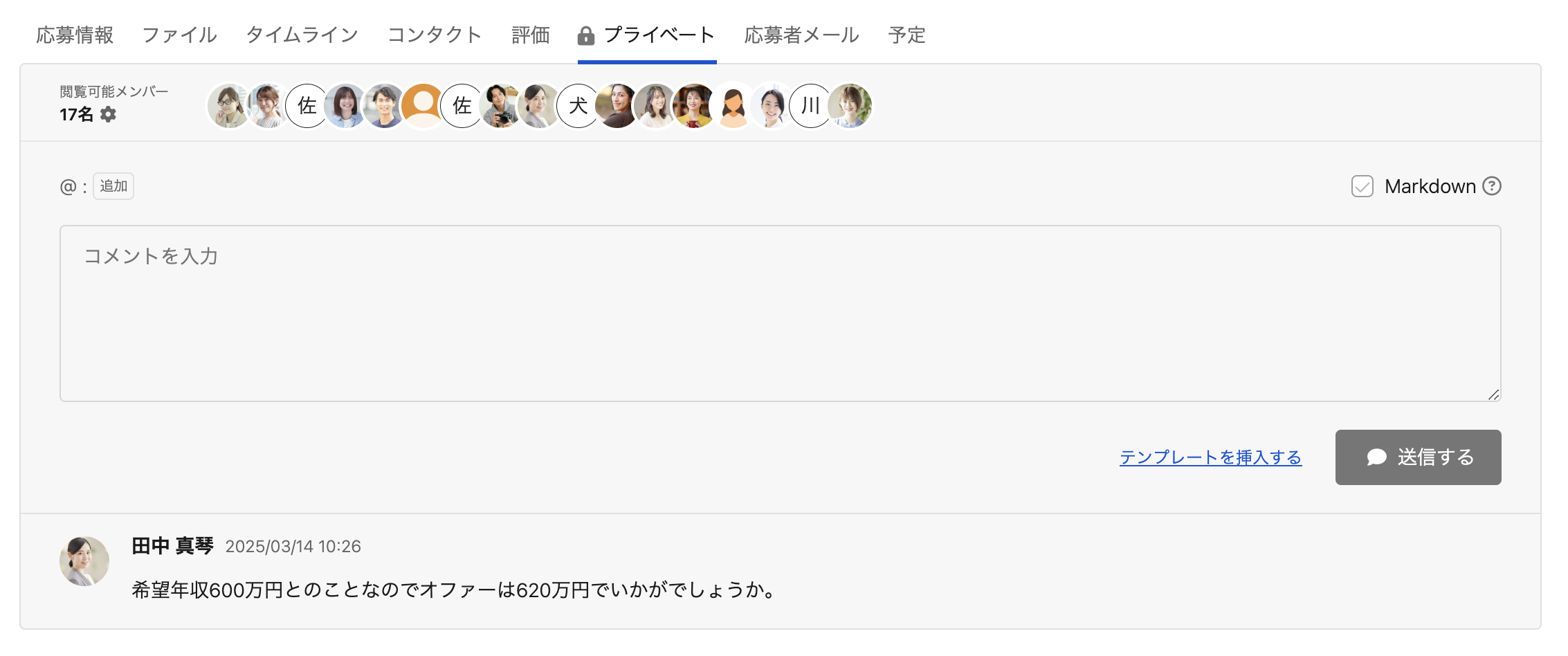
Task: Open viewable members settings gear
Action: [x=108, y=114]
